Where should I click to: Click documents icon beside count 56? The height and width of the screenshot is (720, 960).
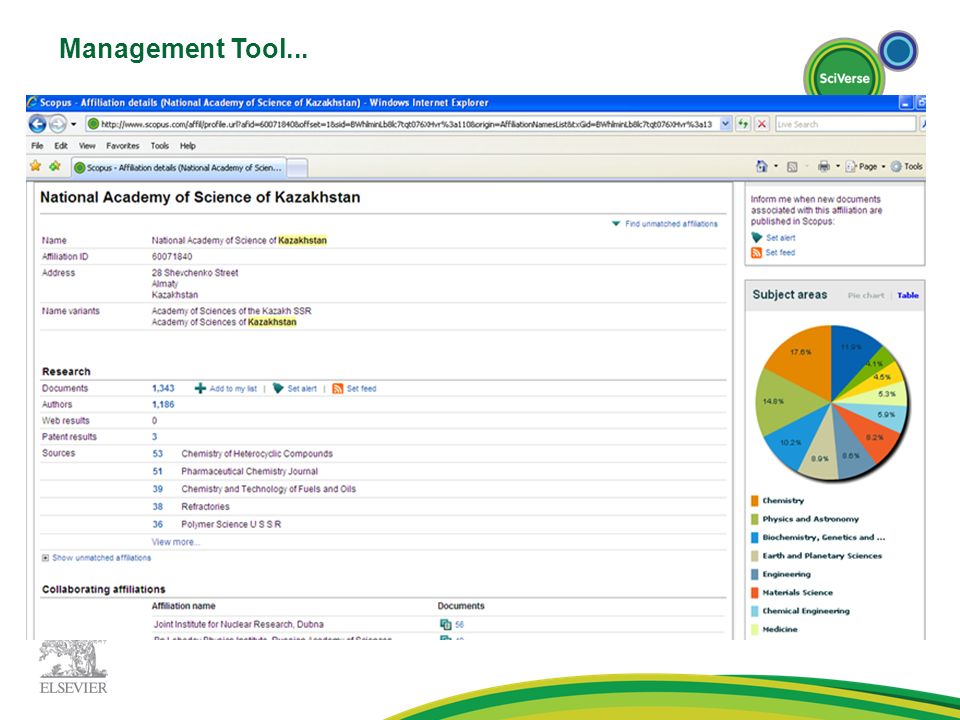click(445, 624)
